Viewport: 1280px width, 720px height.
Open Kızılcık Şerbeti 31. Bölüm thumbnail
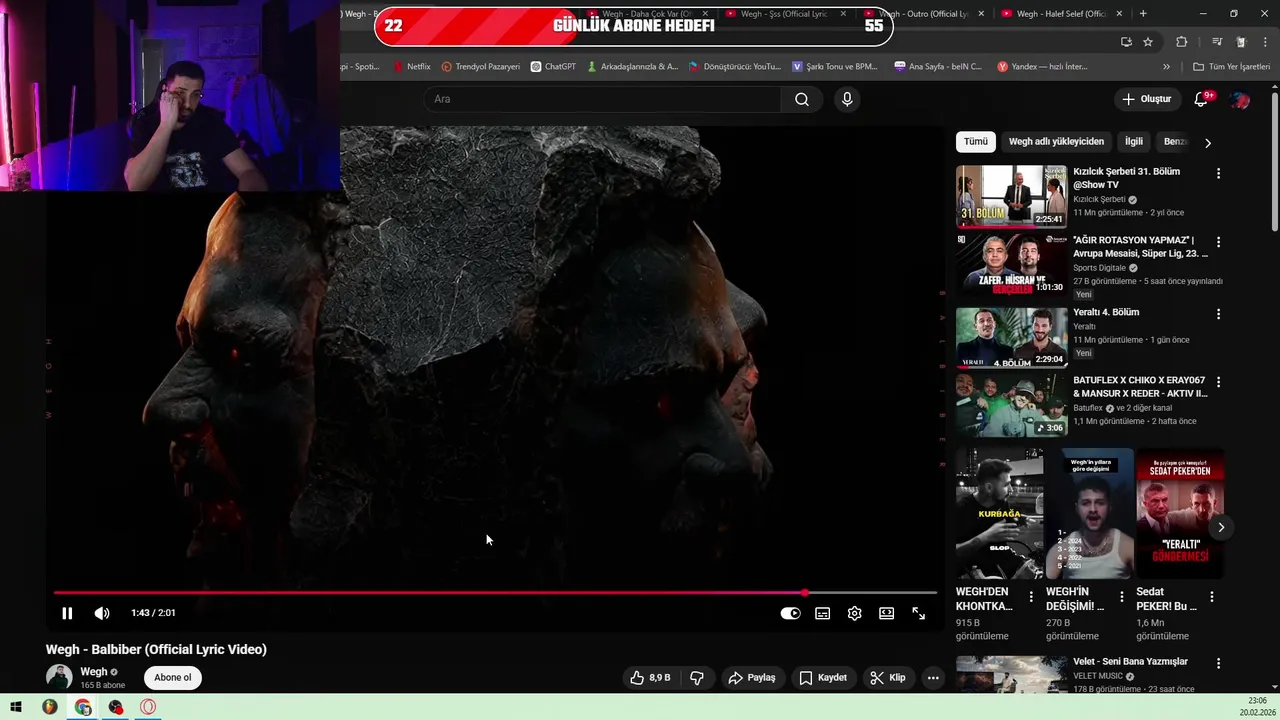[x=1011, y=196]
